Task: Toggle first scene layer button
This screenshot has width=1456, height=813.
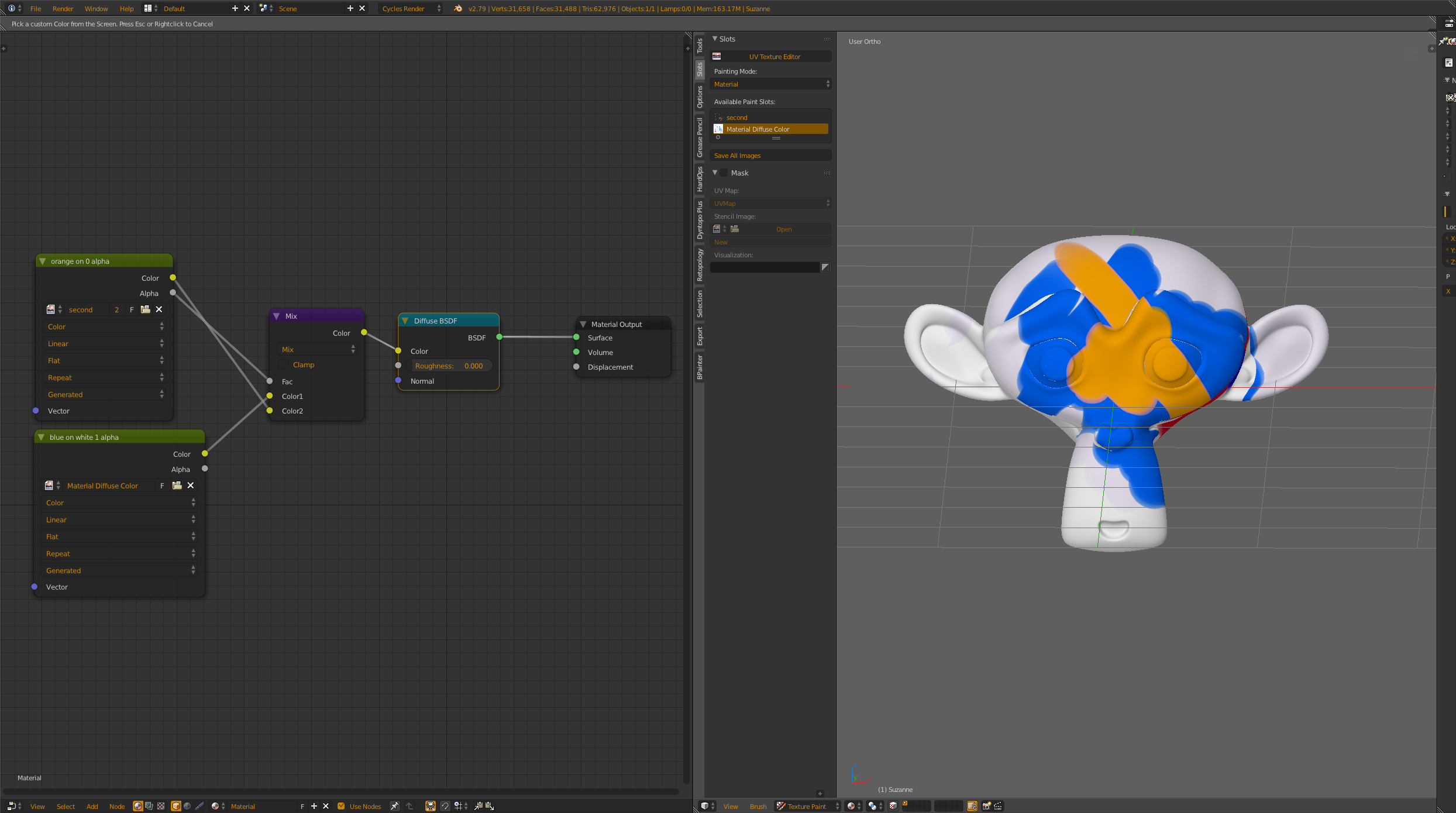Action: (x=905, y=803)
